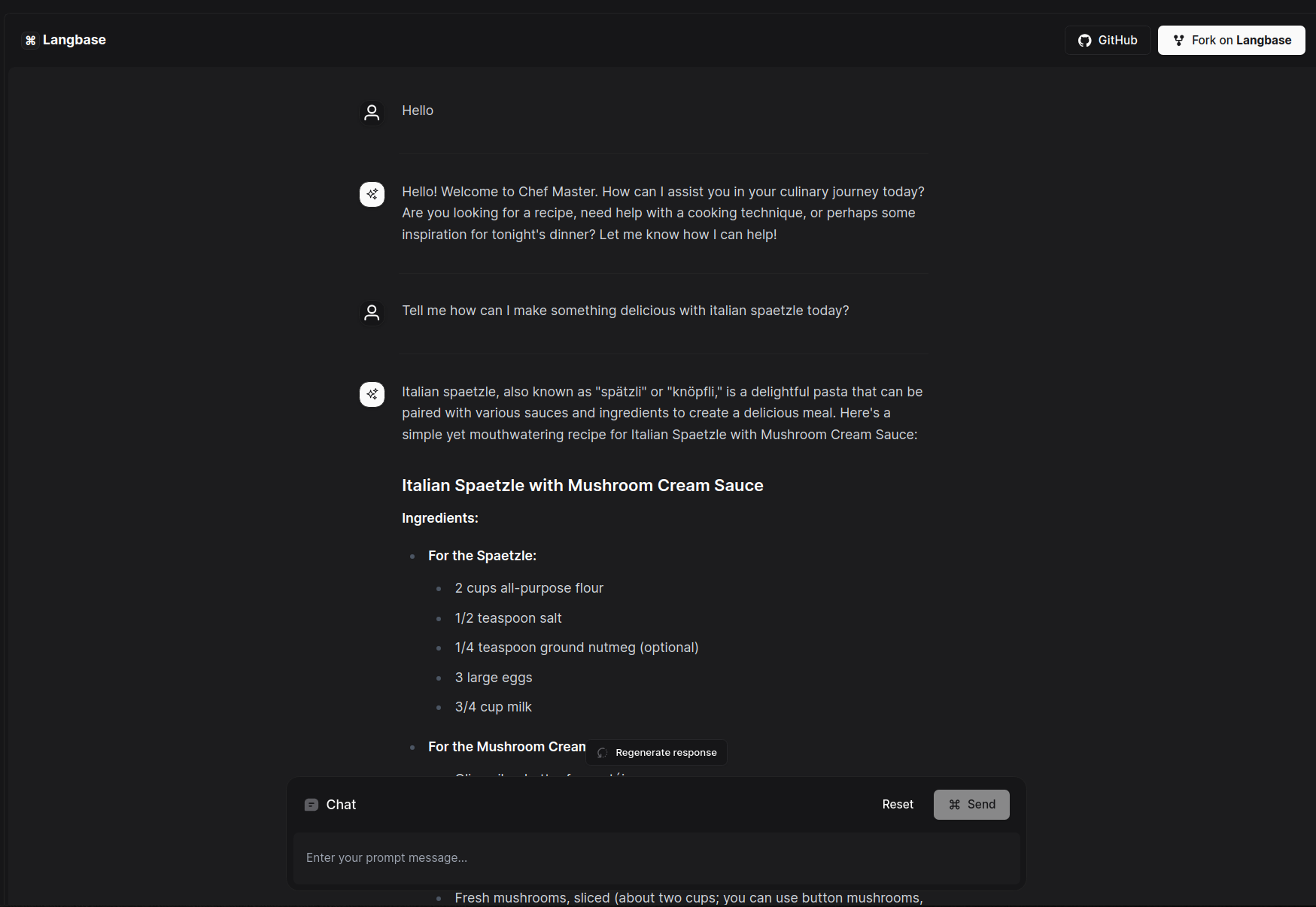Click the Langbase brand name text
Viewport: 1316px width, 907px height.
74,40
